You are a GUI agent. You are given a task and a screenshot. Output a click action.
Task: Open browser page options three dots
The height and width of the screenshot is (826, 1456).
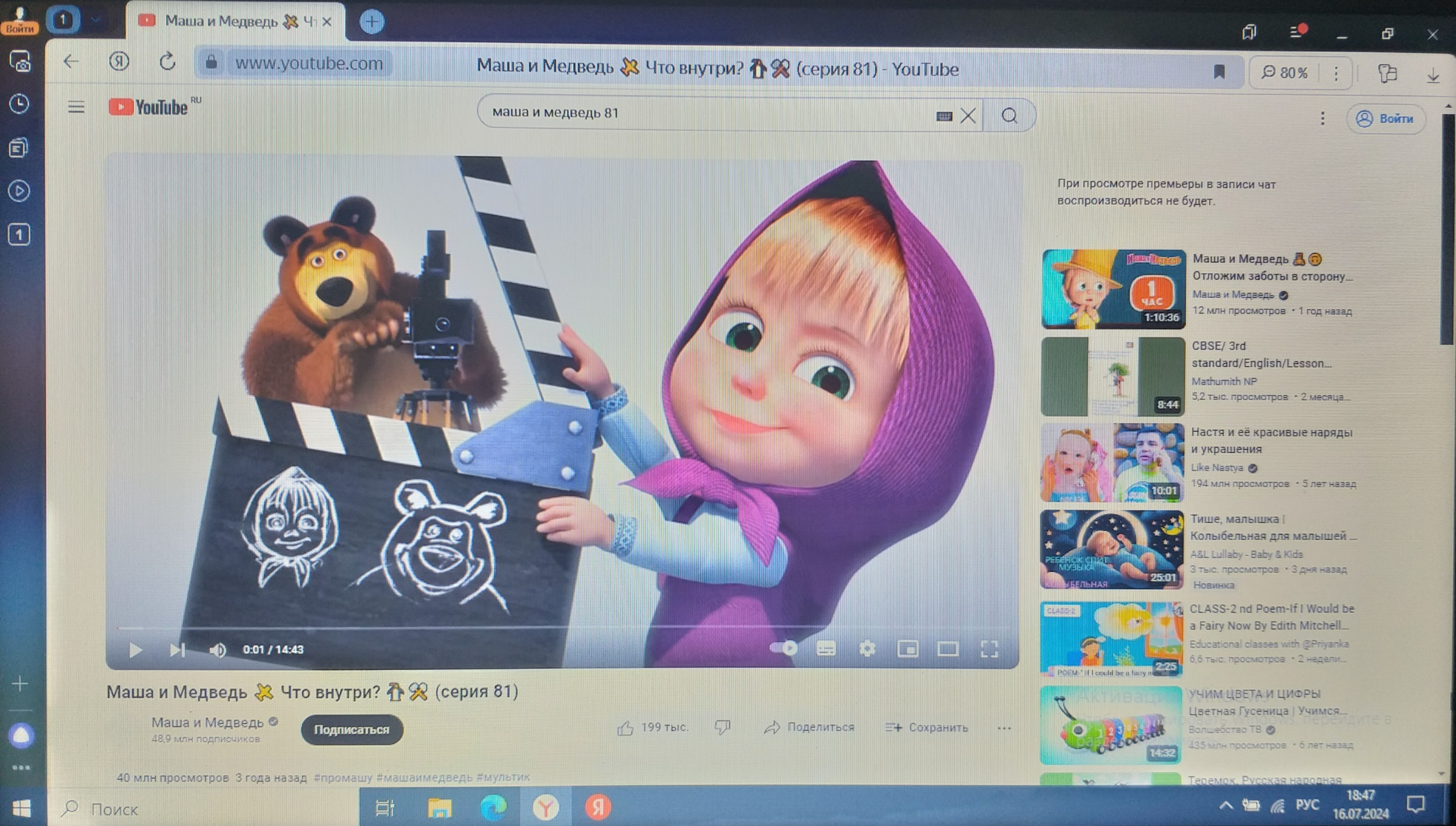[x=1336, y=73]
